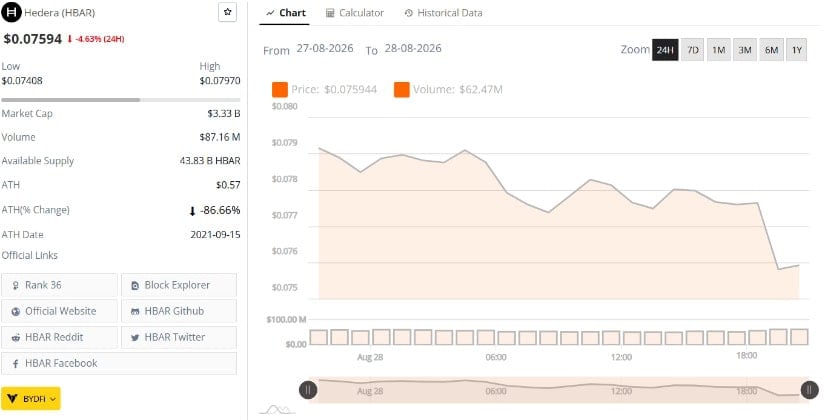
Task: Click the left range navigator handle
Action: (308, 390)
